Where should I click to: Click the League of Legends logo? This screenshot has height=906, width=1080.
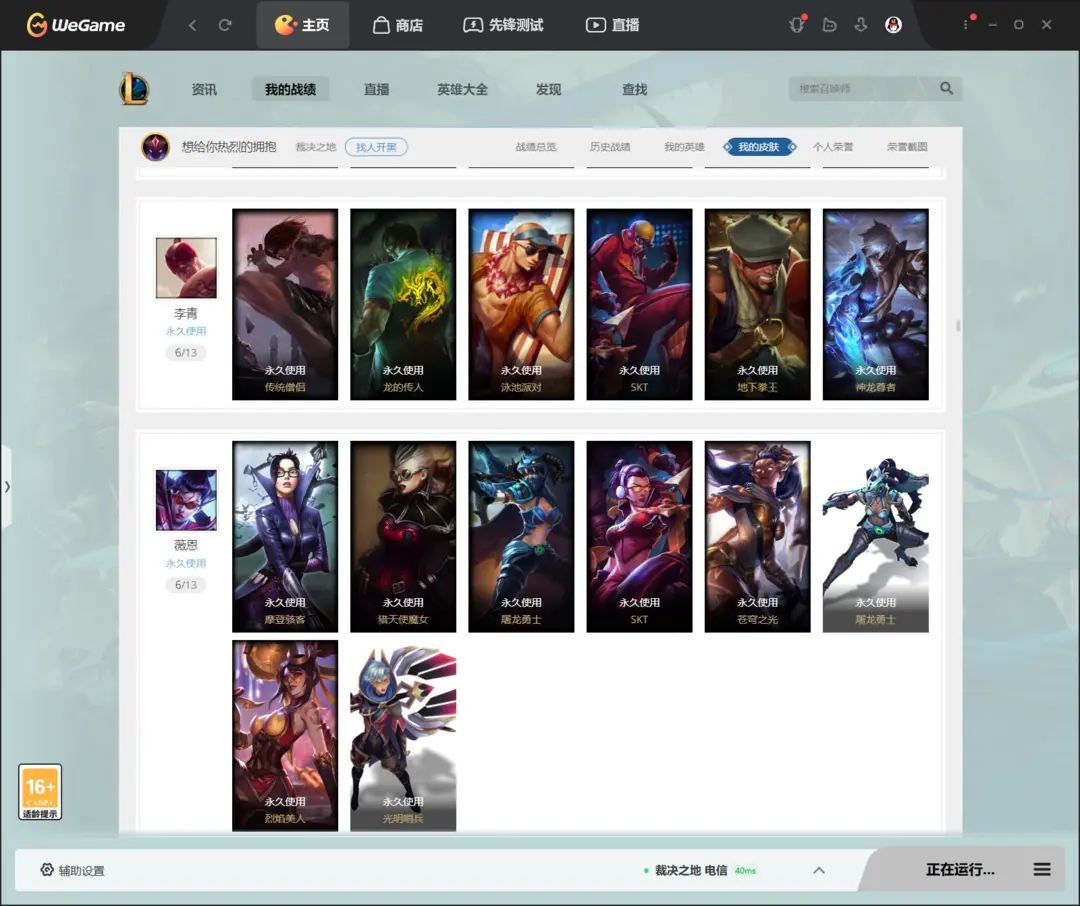134,89
